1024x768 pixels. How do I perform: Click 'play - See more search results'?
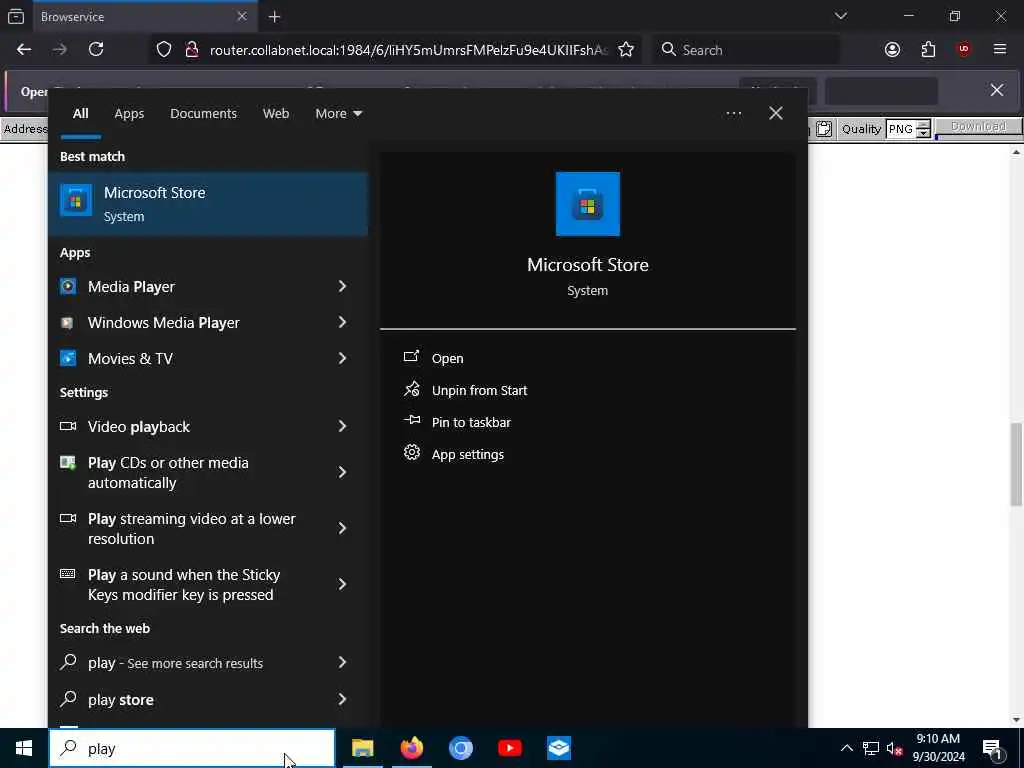click(175, 663)
